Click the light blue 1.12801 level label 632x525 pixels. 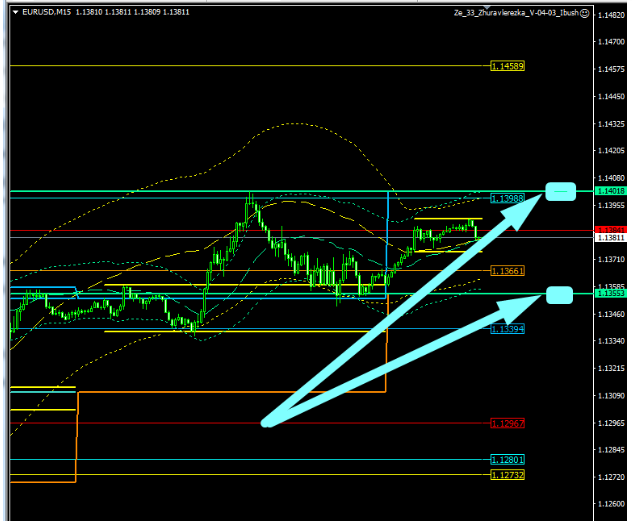click(507, 460)
